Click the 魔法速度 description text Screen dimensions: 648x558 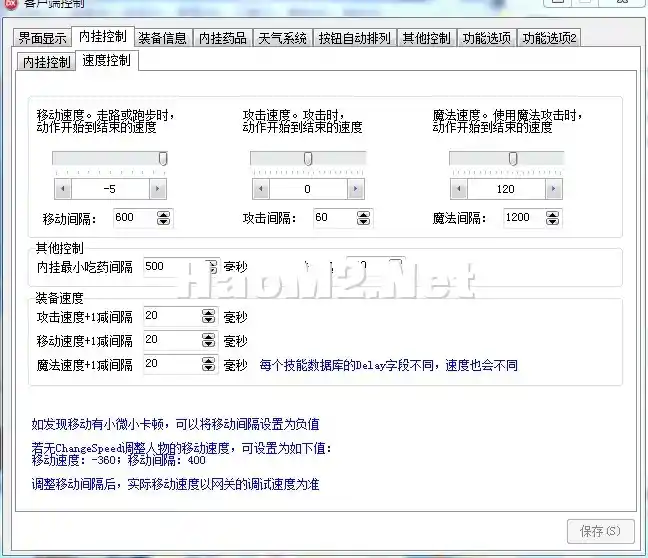[x=507, y=121]
